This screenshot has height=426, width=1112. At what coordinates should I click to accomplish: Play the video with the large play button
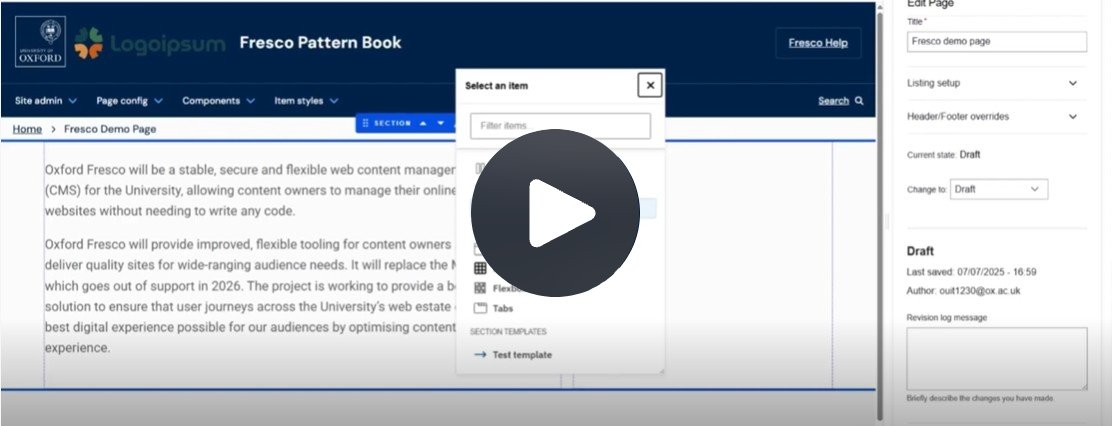click(555, 213)
